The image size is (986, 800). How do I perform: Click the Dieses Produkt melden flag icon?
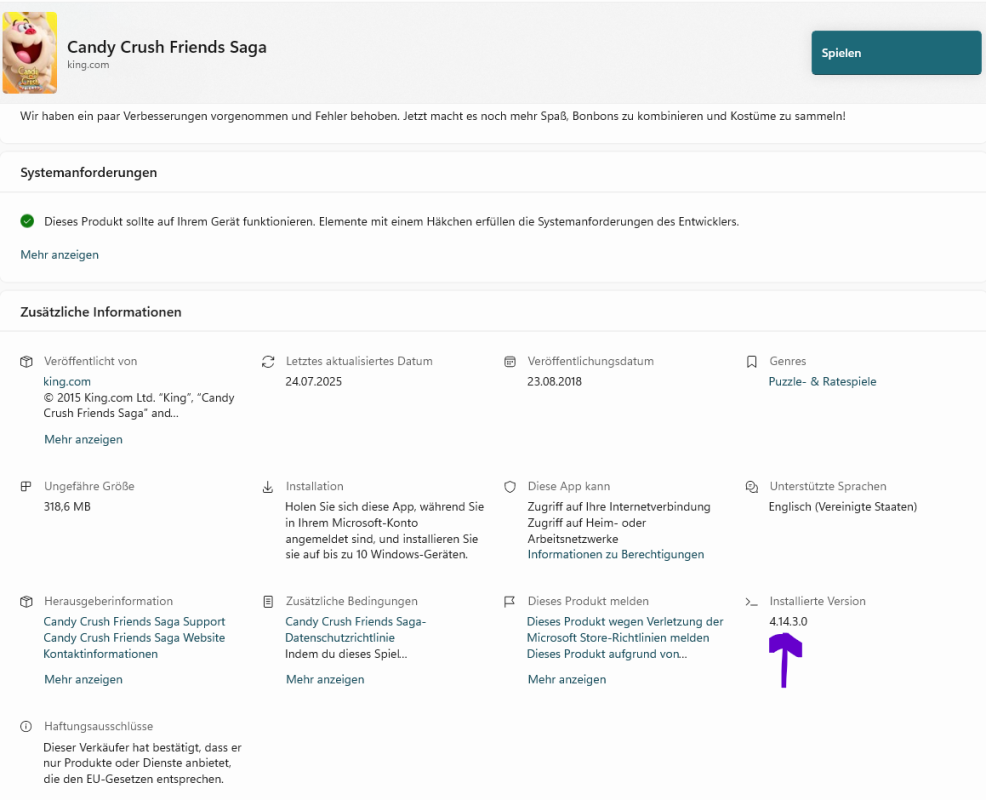tap(510, 602)
